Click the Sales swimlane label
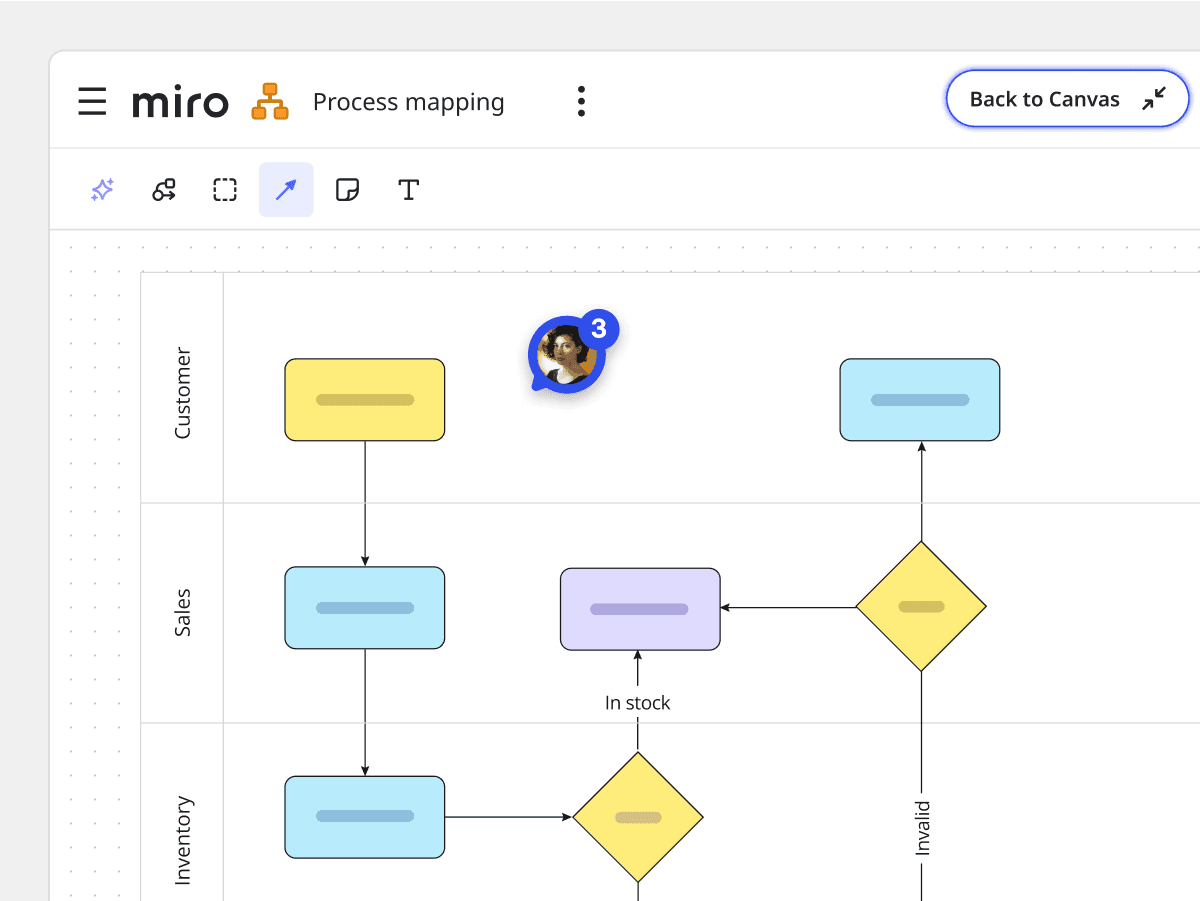1200x901 pixels. click(182, 612)
